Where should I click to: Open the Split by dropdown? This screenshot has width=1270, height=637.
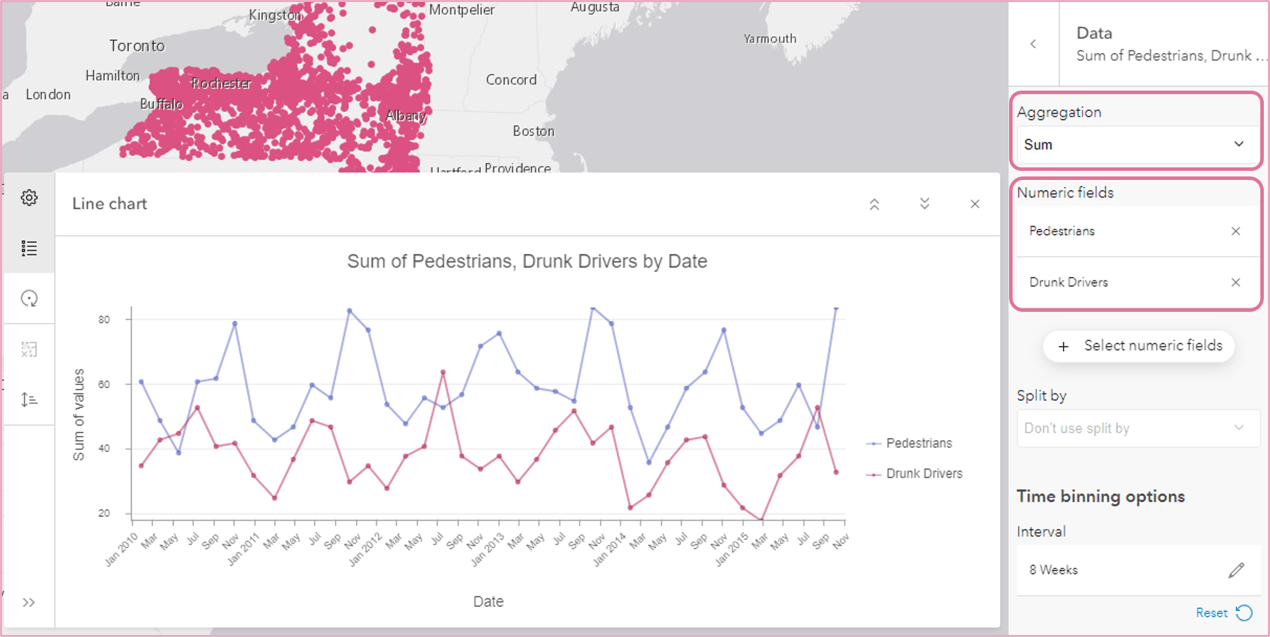pos(1138,428)
